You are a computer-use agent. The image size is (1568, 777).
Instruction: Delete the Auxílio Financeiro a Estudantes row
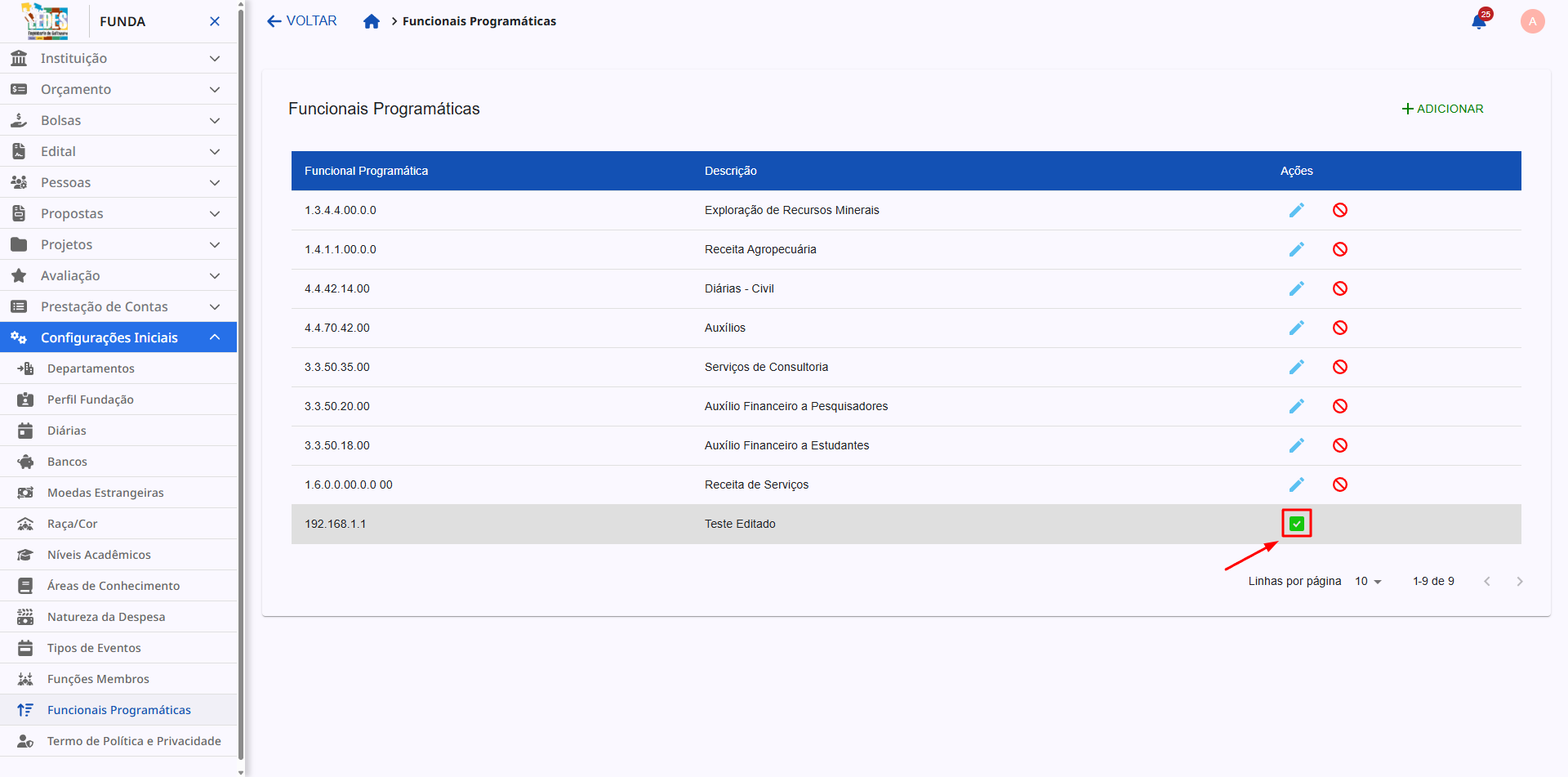1339,445
